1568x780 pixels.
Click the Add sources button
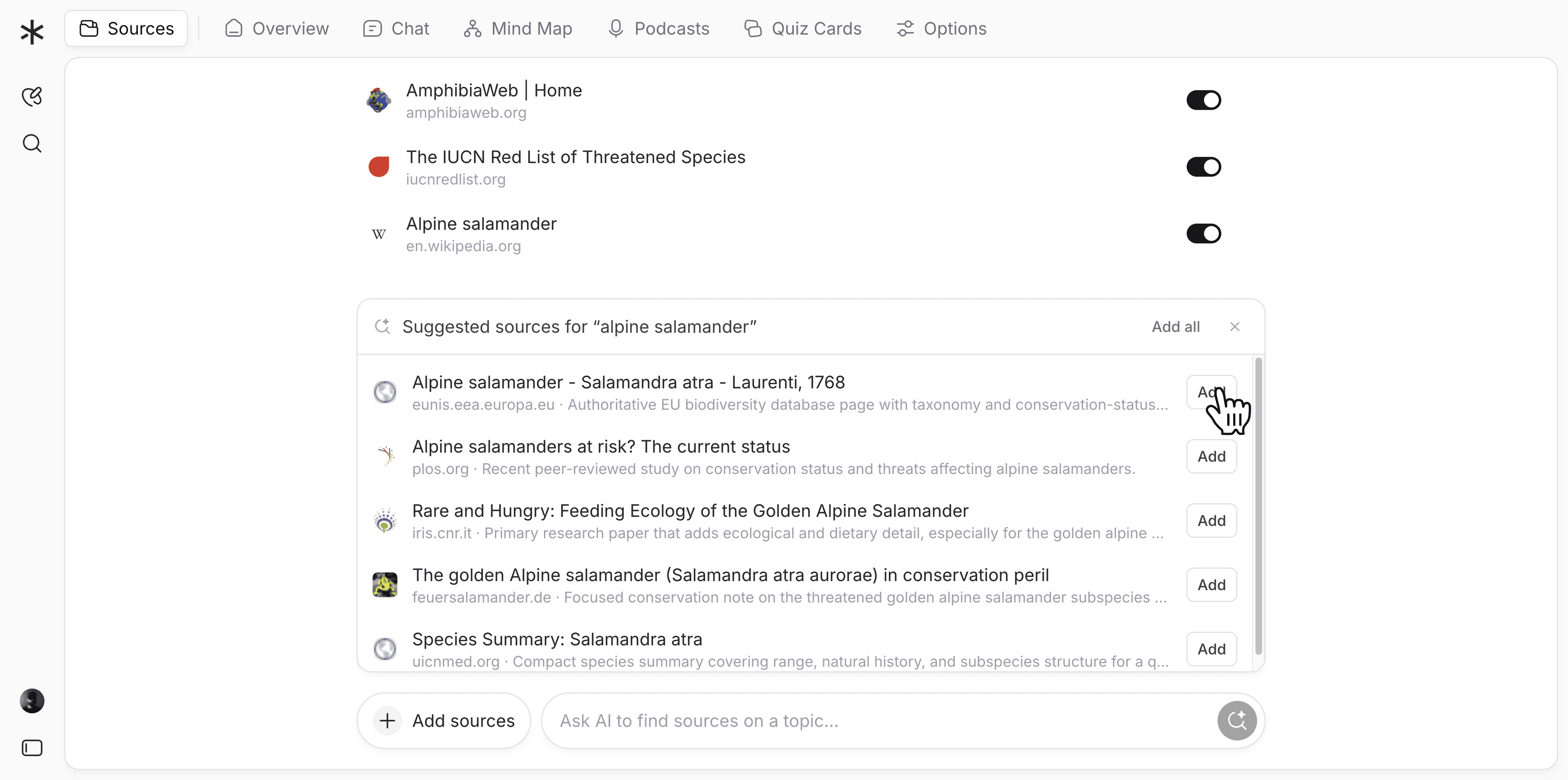click(444, 720)
